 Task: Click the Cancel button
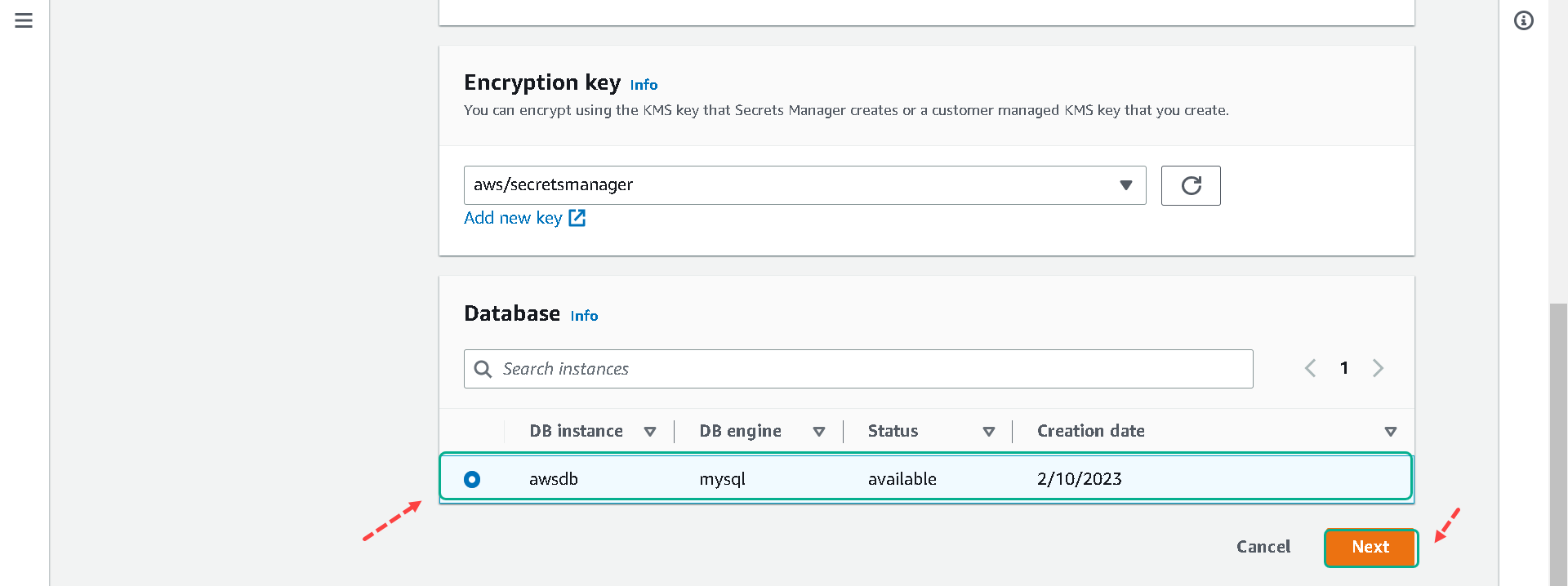coord(1263,547)
